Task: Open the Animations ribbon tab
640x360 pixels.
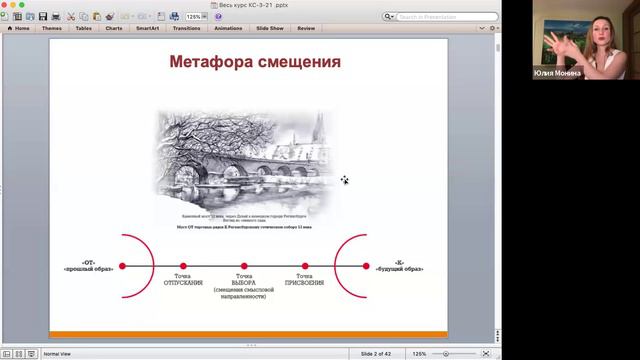Action: tap(228, 28)
